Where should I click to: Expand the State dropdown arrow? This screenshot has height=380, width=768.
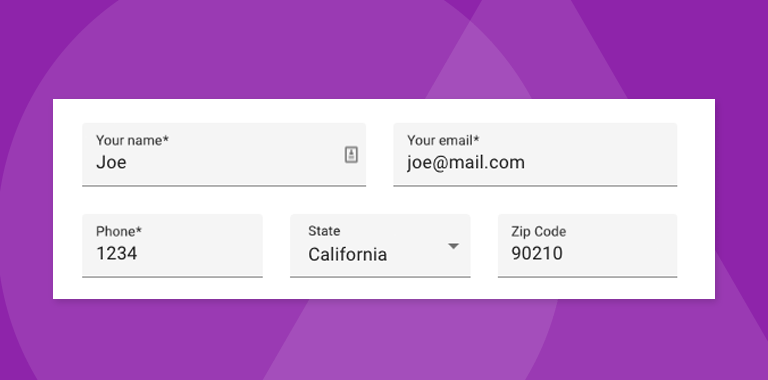[454, 246]
